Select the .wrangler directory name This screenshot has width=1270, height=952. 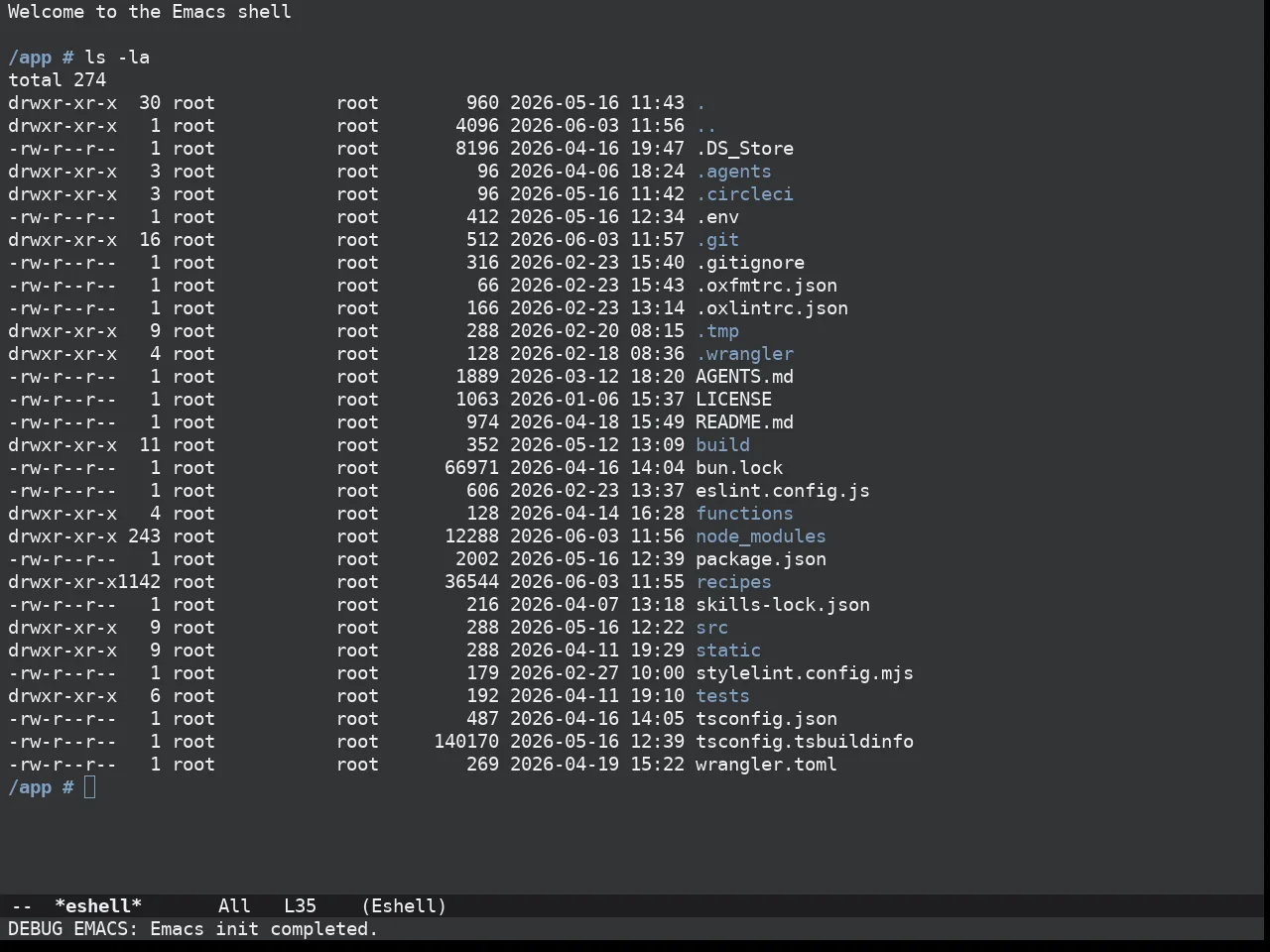[744, 354]
